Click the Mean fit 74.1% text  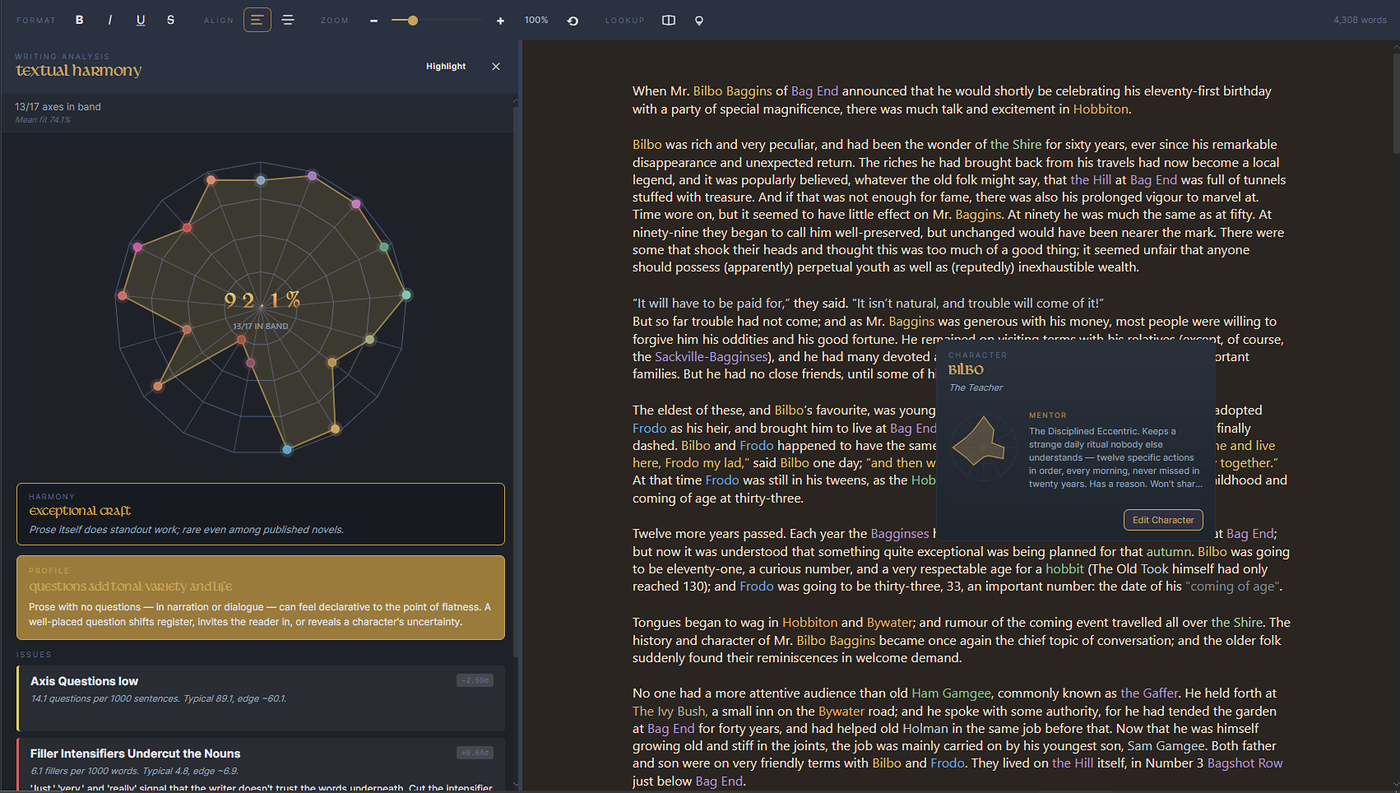43,120
